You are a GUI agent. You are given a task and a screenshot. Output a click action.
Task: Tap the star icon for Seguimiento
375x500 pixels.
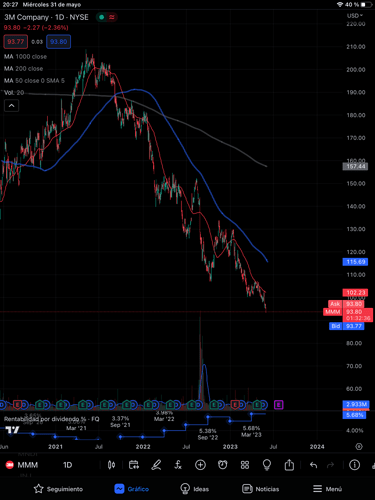pyautogui.click(x=39, y=489)
